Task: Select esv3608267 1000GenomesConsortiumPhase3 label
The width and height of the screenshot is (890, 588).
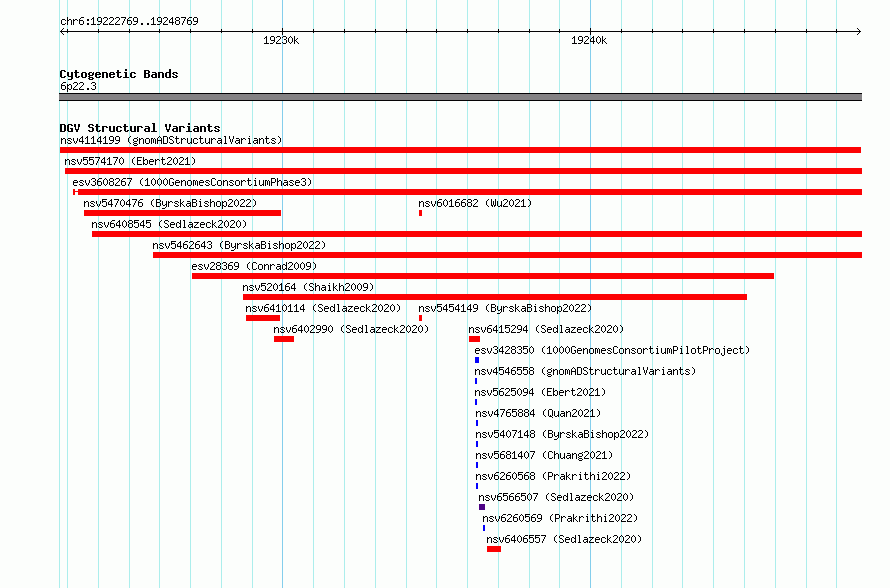Action: (x=192, y=182)
